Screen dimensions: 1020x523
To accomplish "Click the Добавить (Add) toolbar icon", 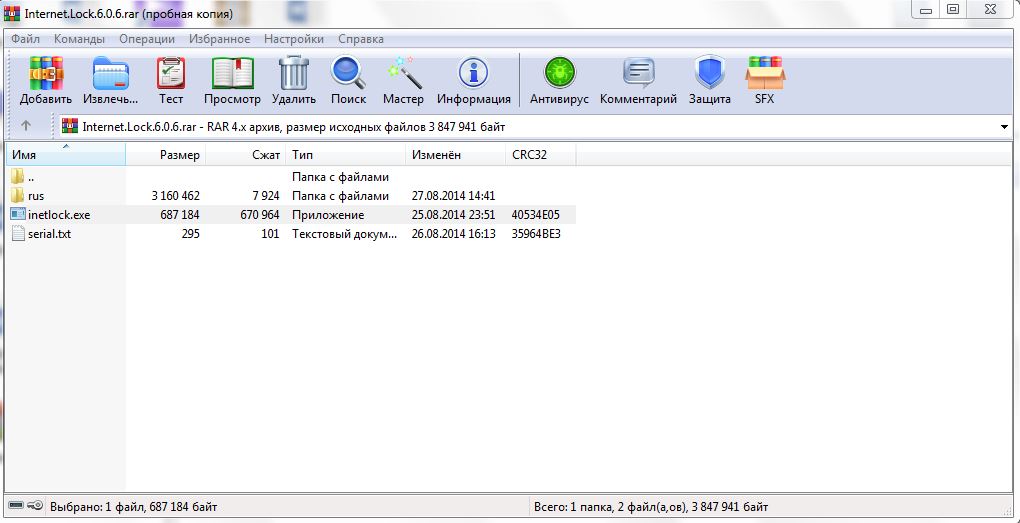I will [x=46, y=76].
